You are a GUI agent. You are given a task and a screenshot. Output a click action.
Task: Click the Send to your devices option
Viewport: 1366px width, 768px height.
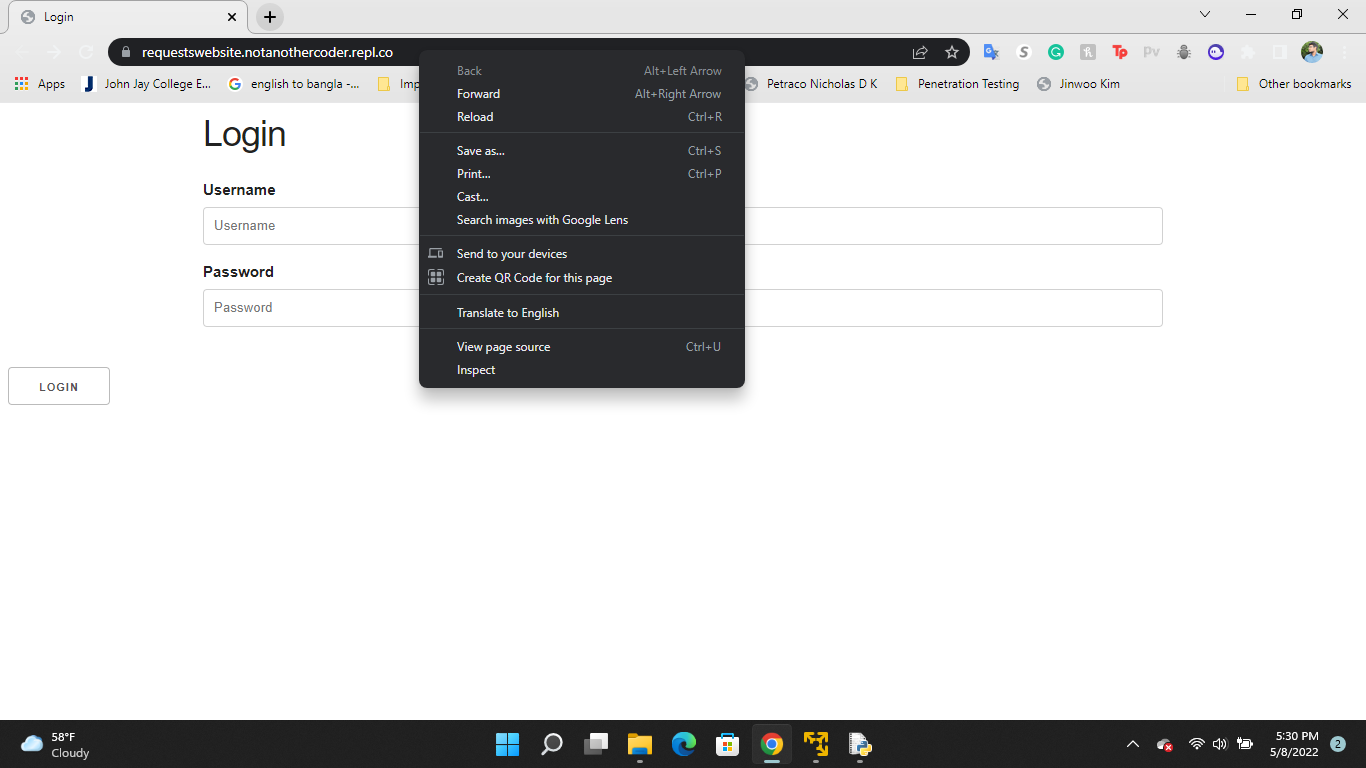(x=512, y=254)
